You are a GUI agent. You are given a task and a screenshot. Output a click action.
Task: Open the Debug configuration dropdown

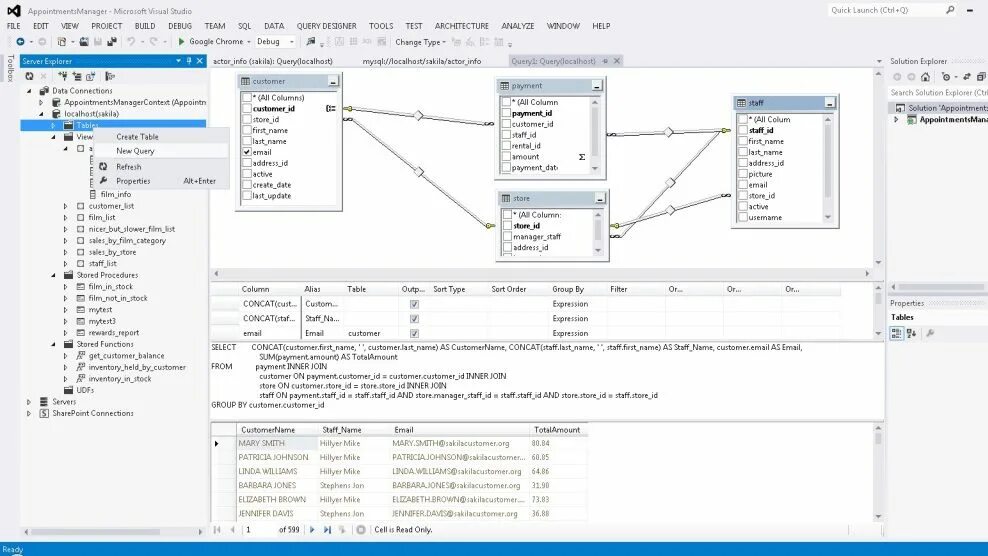(291, 42)
